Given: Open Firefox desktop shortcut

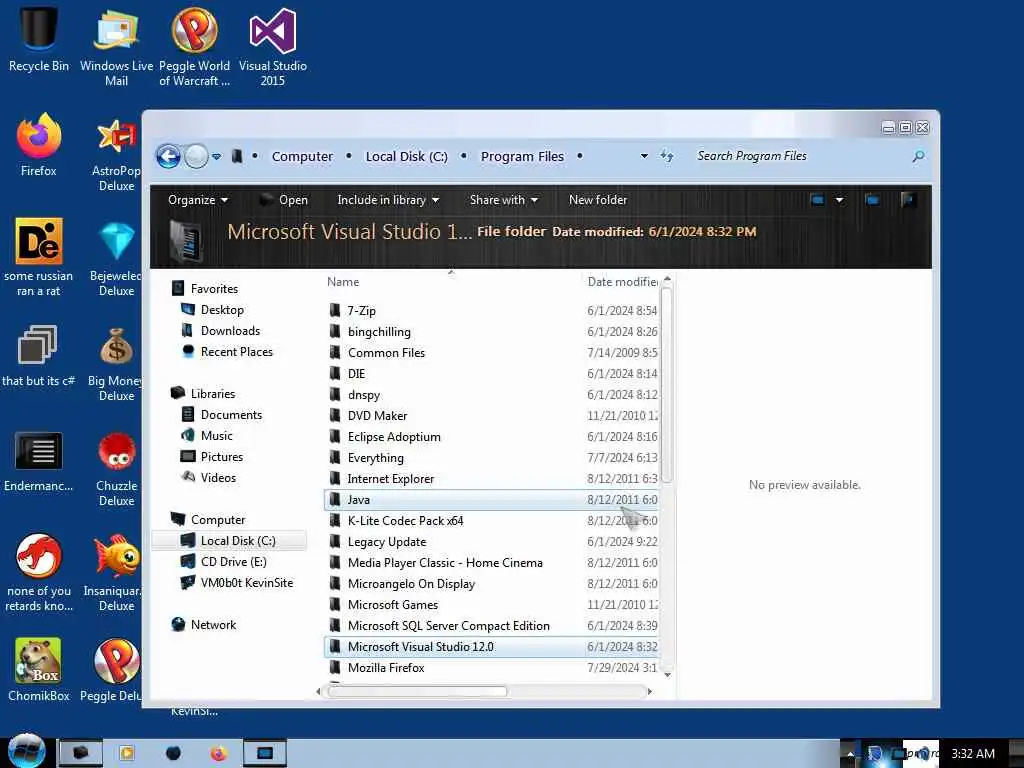Looking at the screenshot, I should 39,145.
